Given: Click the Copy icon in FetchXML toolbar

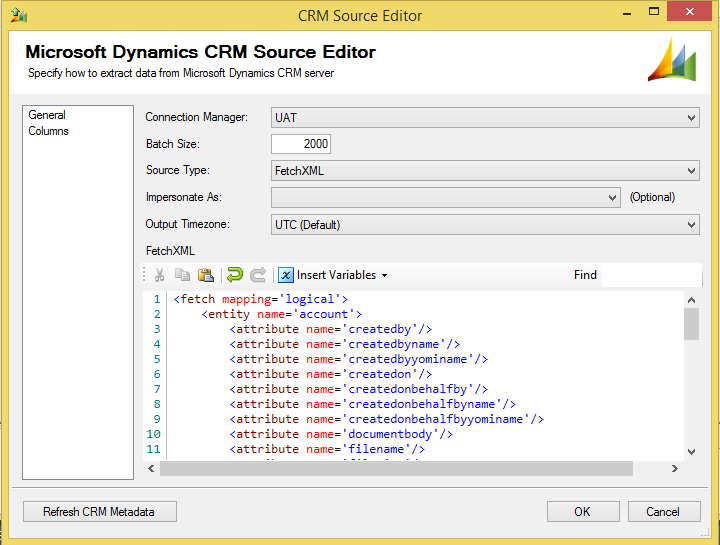Looking at the screenshot, I should pyautogui.click(x=182, y=275).
